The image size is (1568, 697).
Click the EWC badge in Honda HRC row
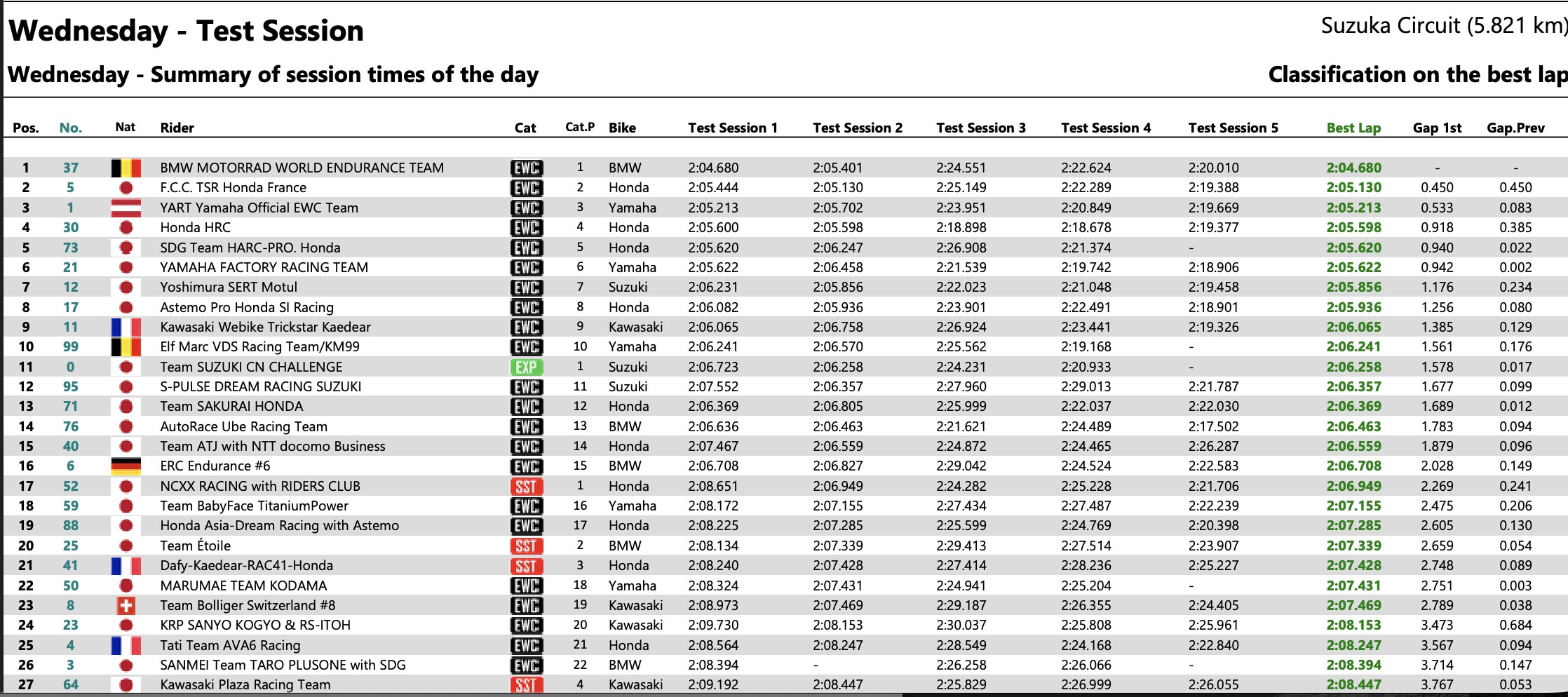(527, 227)
